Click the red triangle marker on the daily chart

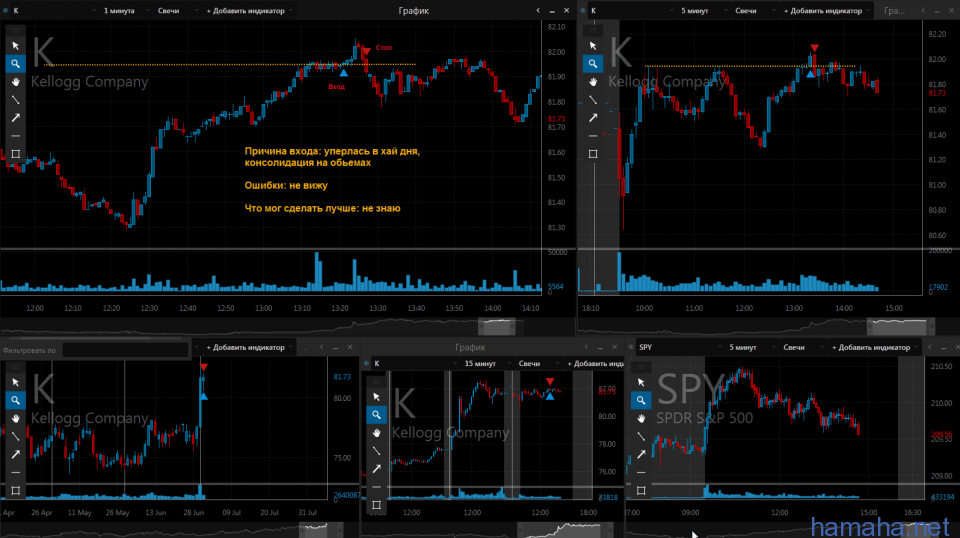click(203, 367)
